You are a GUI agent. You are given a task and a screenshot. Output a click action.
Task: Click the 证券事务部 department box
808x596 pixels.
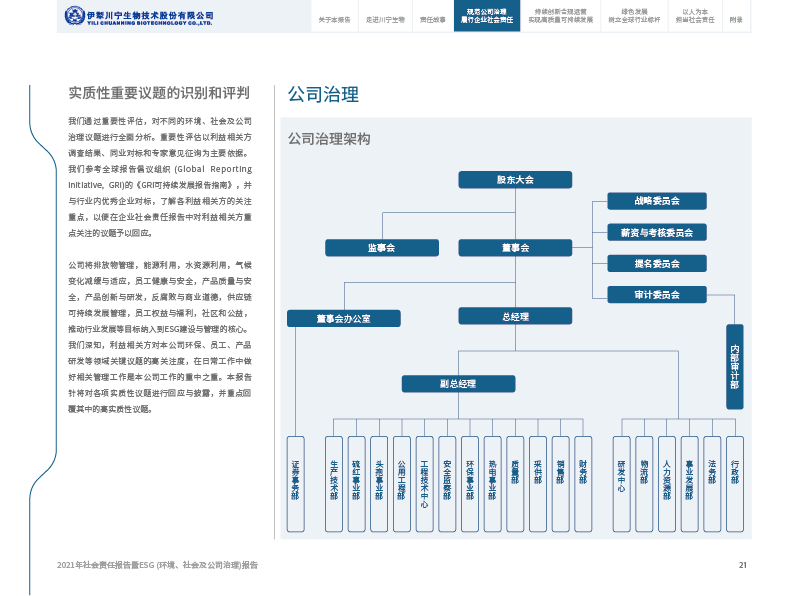point(295,483)
